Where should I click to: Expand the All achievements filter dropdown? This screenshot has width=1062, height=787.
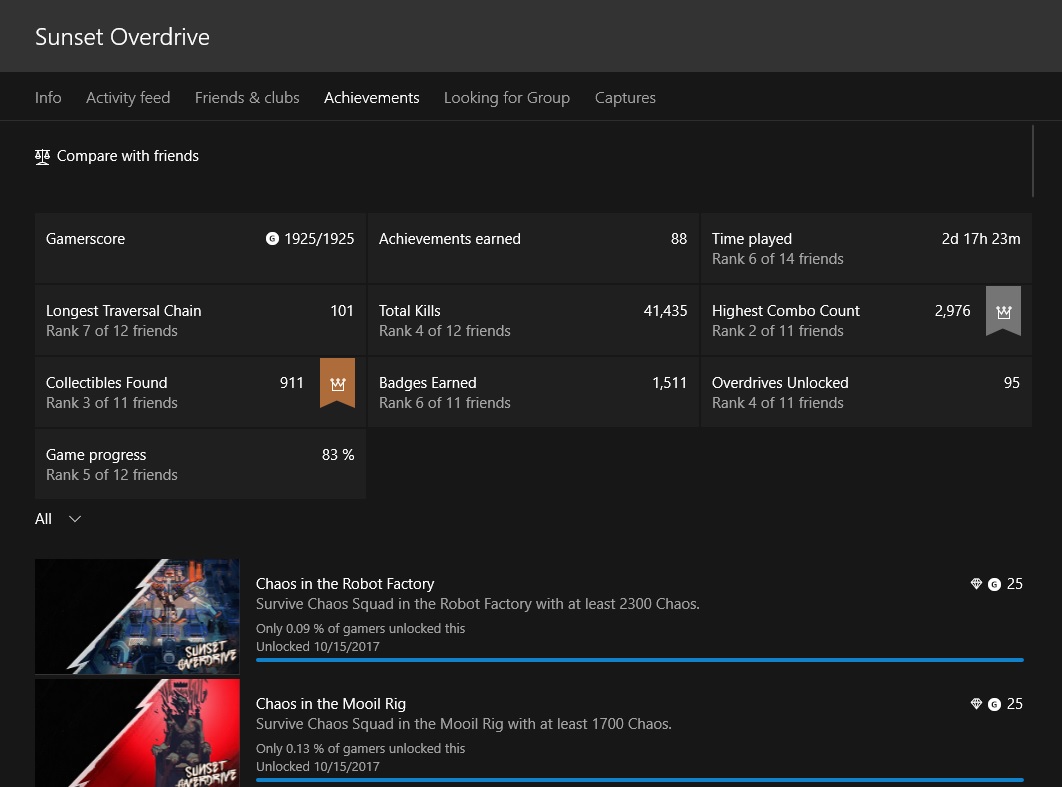58,519
